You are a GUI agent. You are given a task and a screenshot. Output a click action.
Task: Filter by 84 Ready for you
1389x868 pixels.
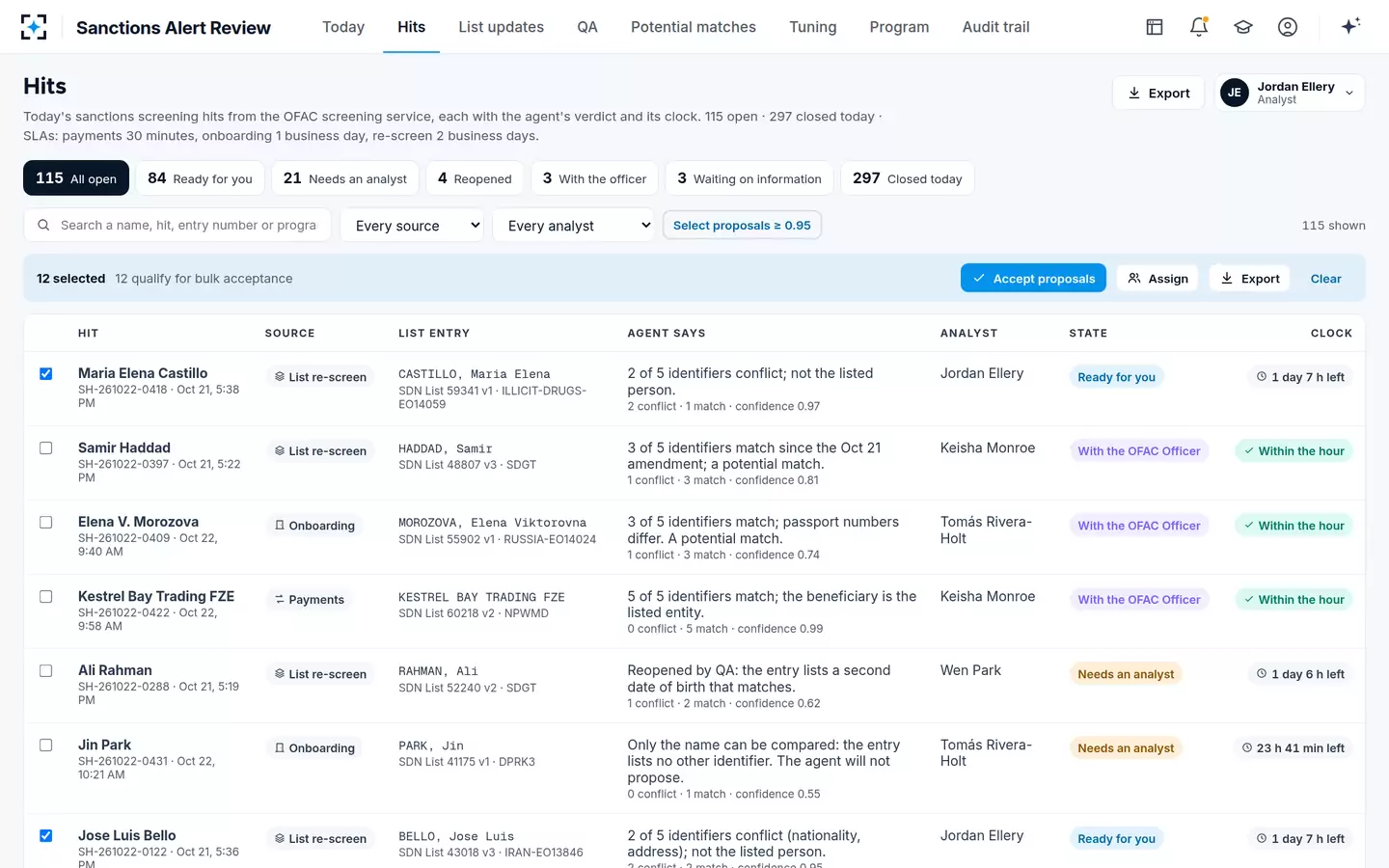(200, 178)
